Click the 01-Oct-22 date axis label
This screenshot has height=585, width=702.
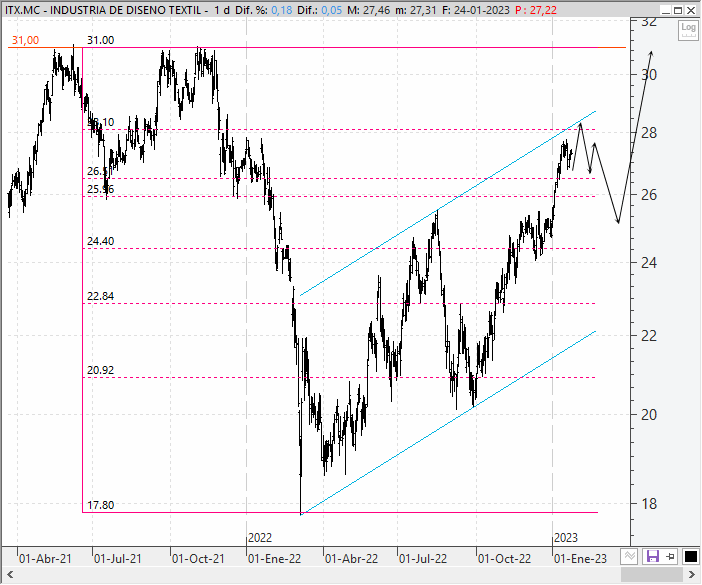click(x=504, y=559)
